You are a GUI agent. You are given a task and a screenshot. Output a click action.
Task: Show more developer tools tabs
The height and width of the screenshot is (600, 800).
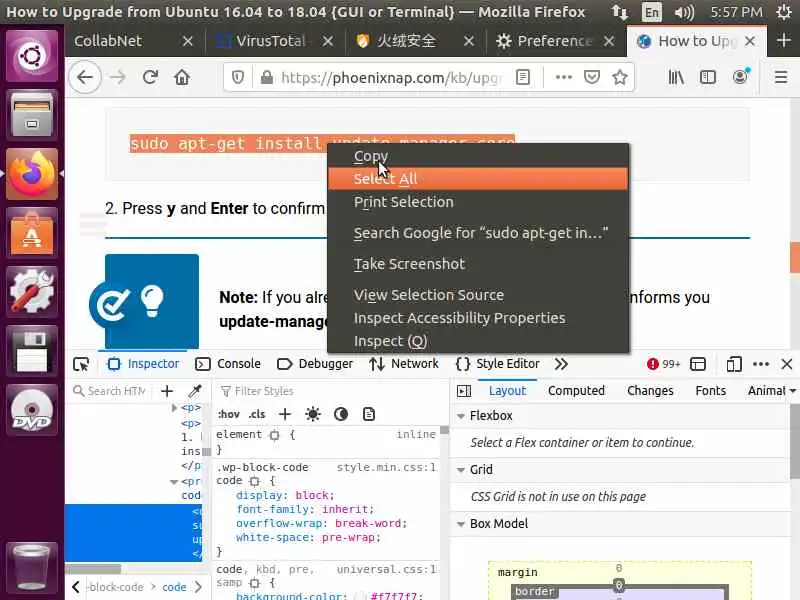tap(561, 364)
